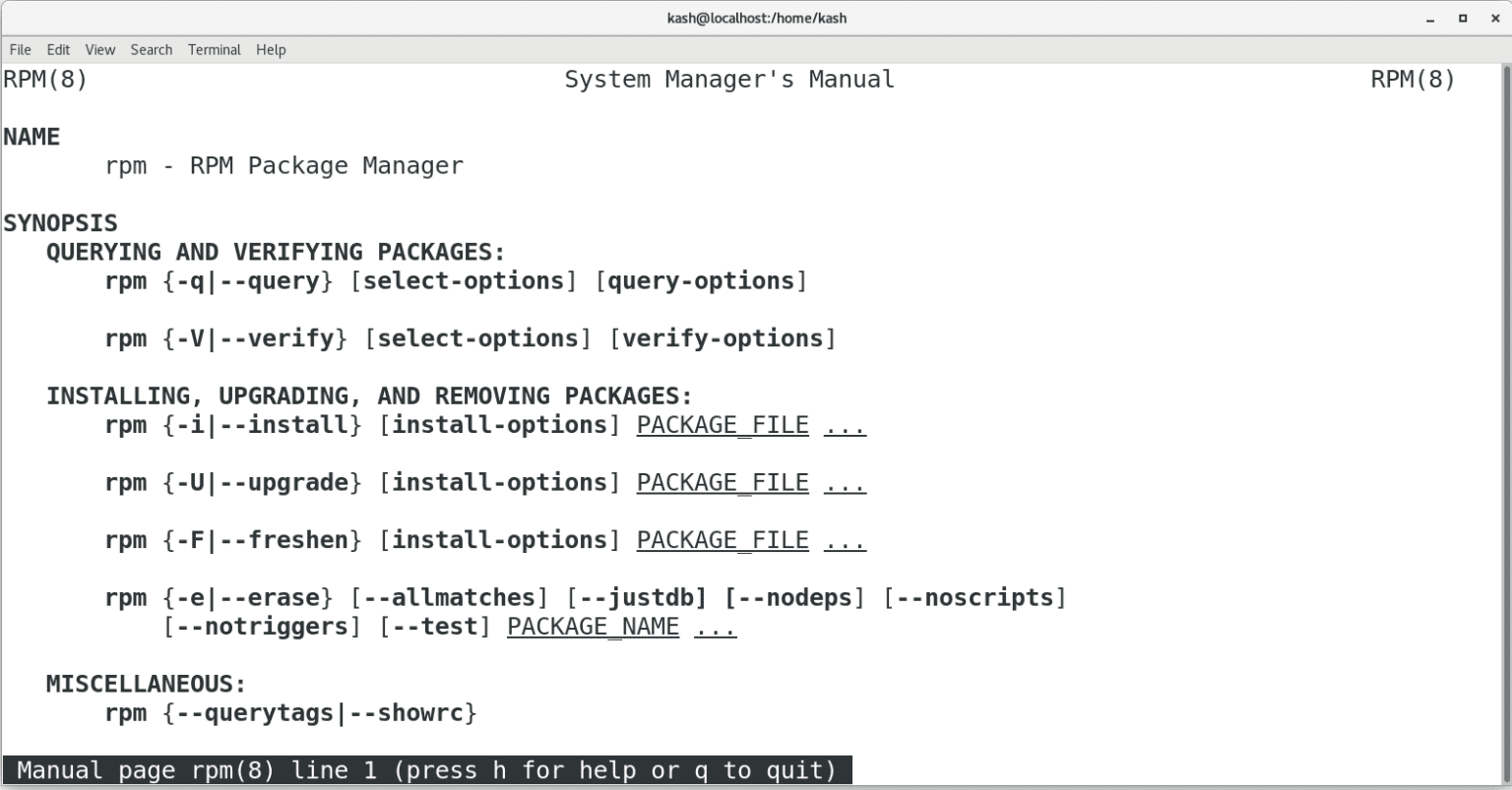This screenshot has width=1512, height=790.
Task: Click the underlined PACKAGE_NAME after --test
Action: (593, 627)
